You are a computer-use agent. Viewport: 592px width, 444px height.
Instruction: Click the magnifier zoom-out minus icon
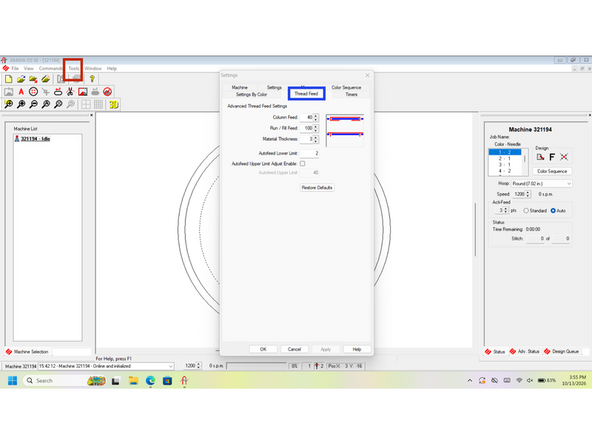tap(34, 105)
